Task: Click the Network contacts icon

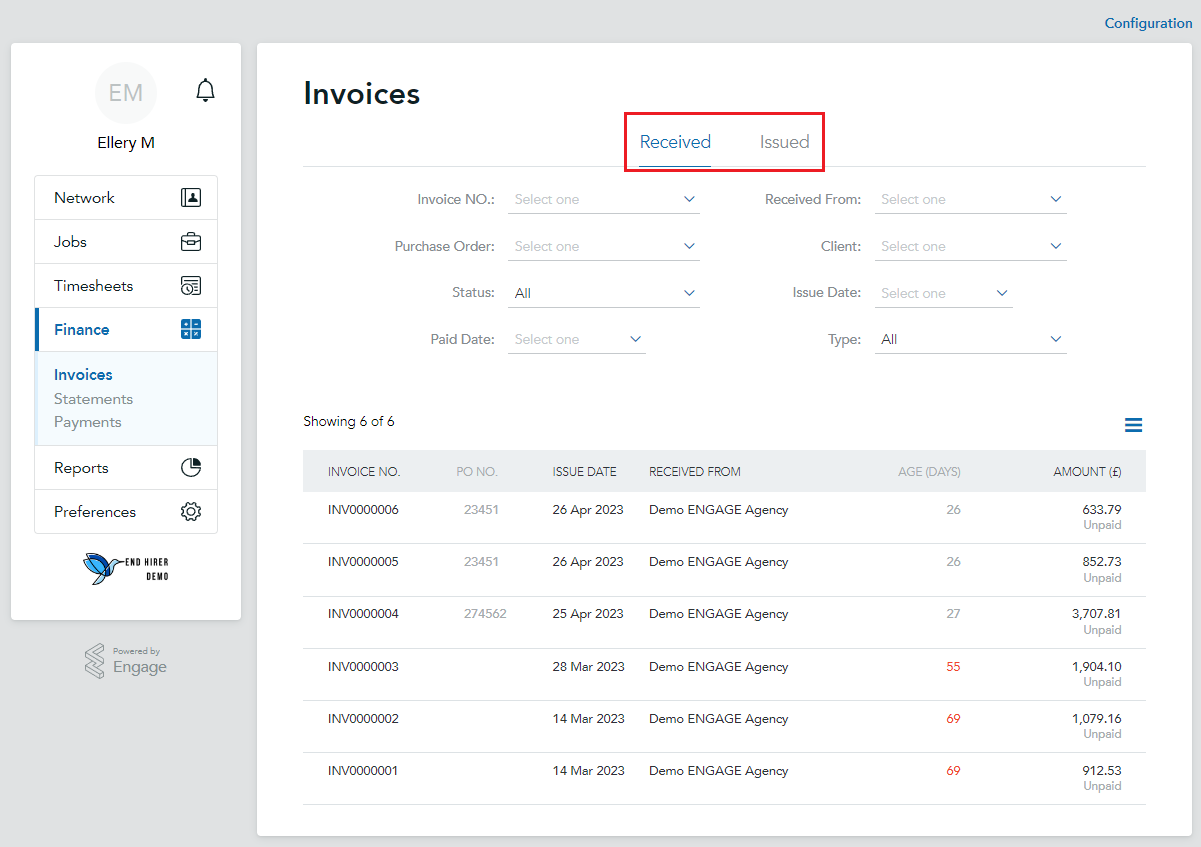Action: [191, 198]
